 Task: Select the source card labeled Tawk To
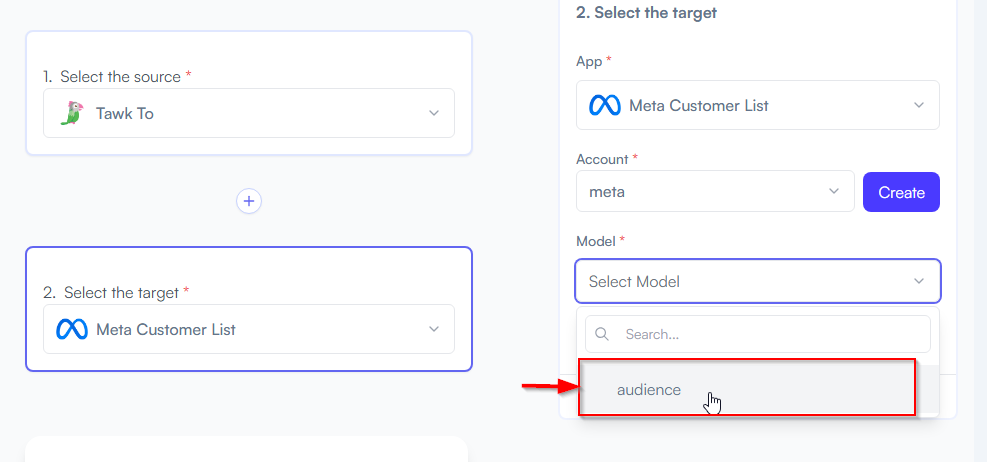click(x=249, y=93)
